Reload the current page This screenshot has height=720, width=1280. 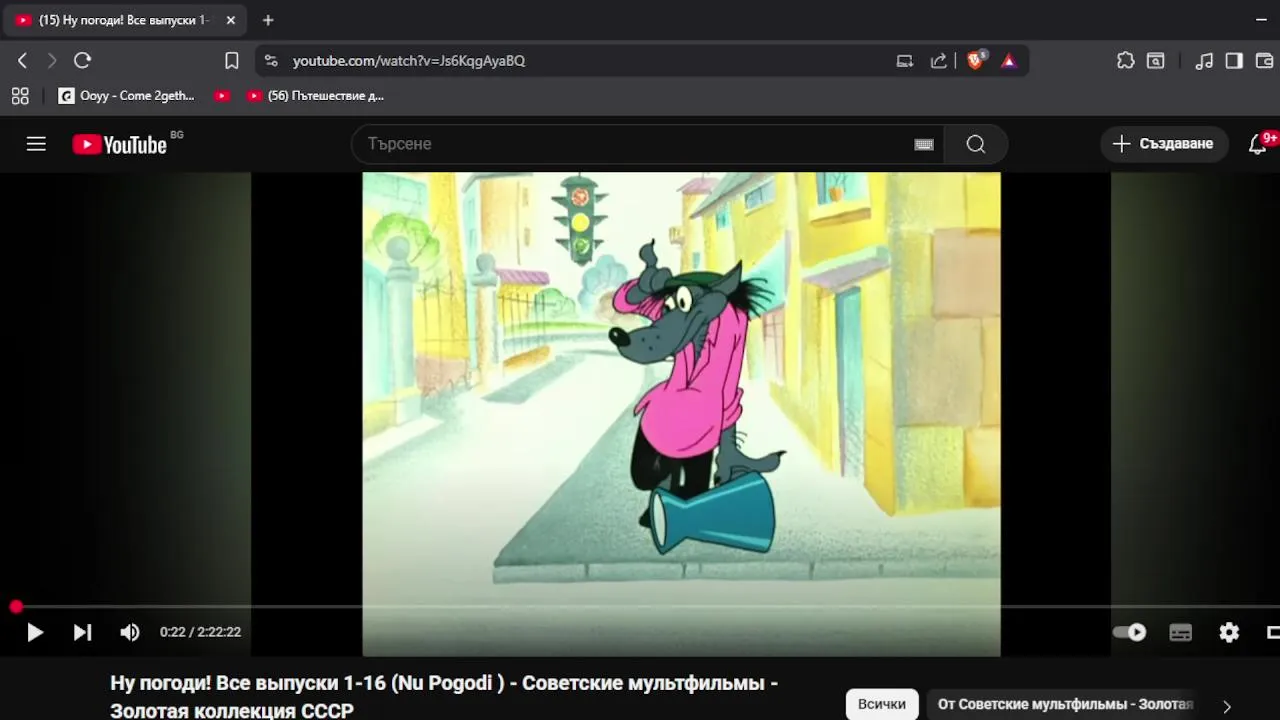83,61
